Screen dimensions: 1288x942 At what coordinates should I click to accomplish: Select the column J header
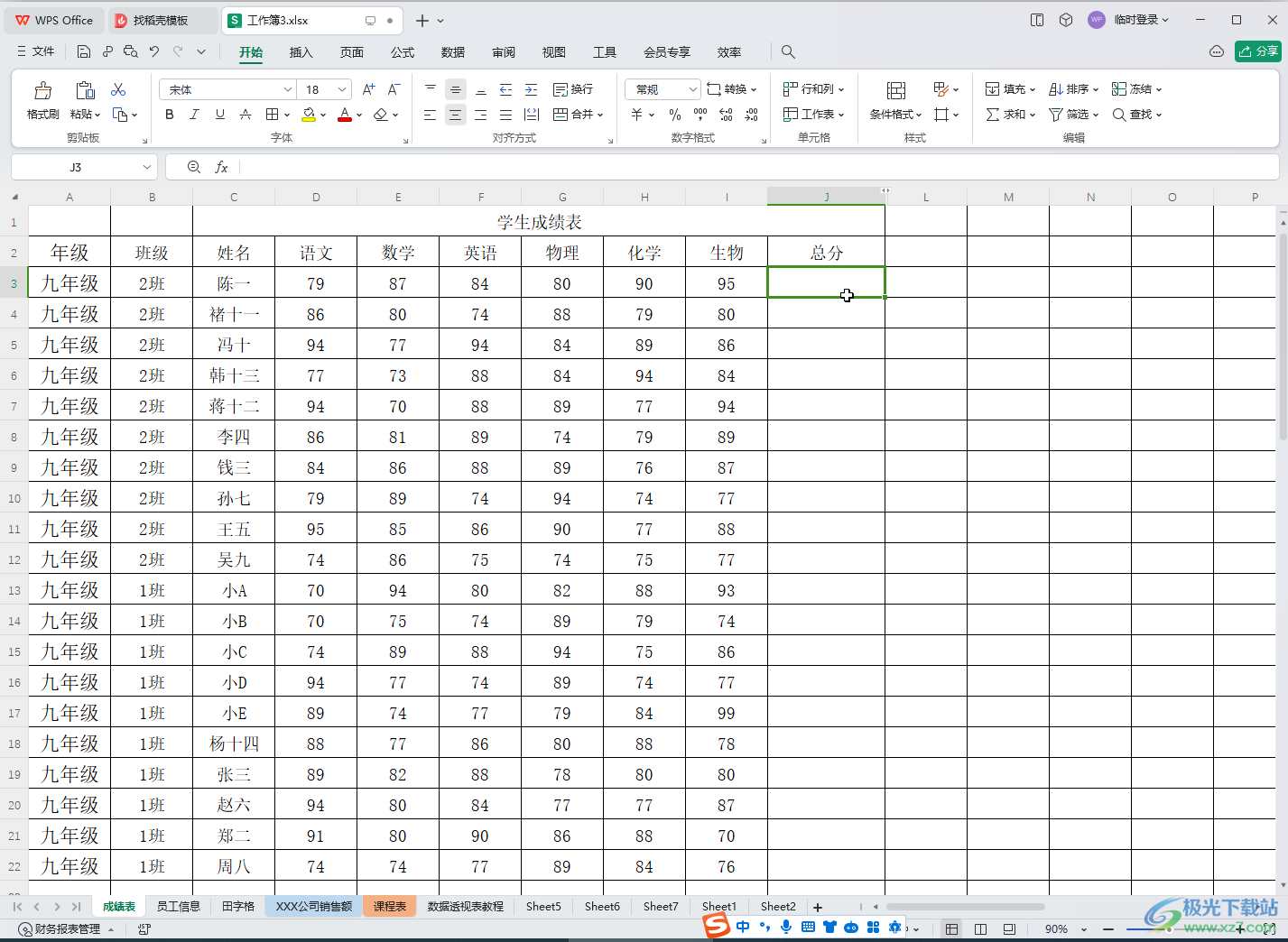(826, 197)
